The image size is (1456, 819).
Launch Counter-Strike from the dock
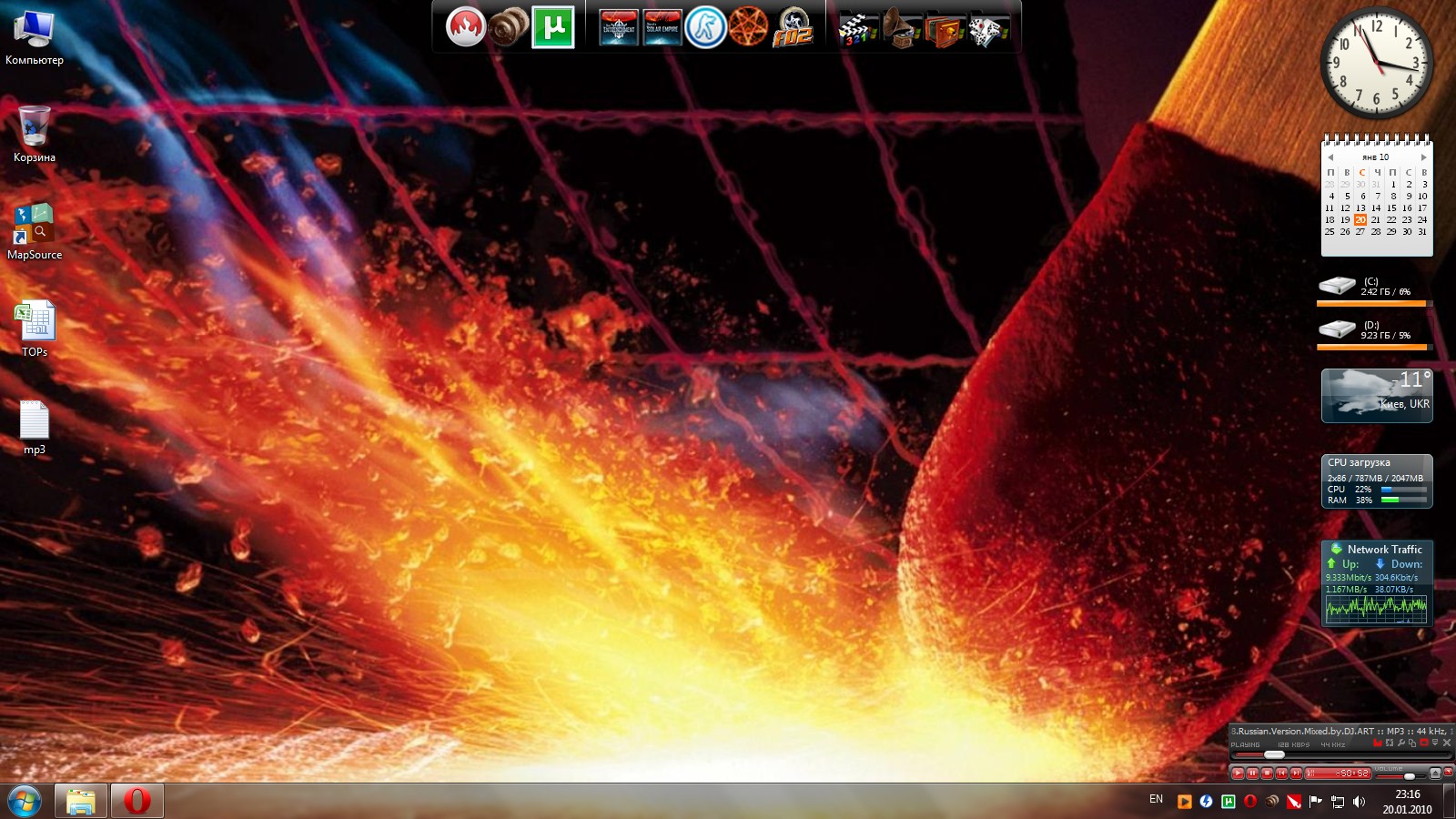(x=705, y=27)
